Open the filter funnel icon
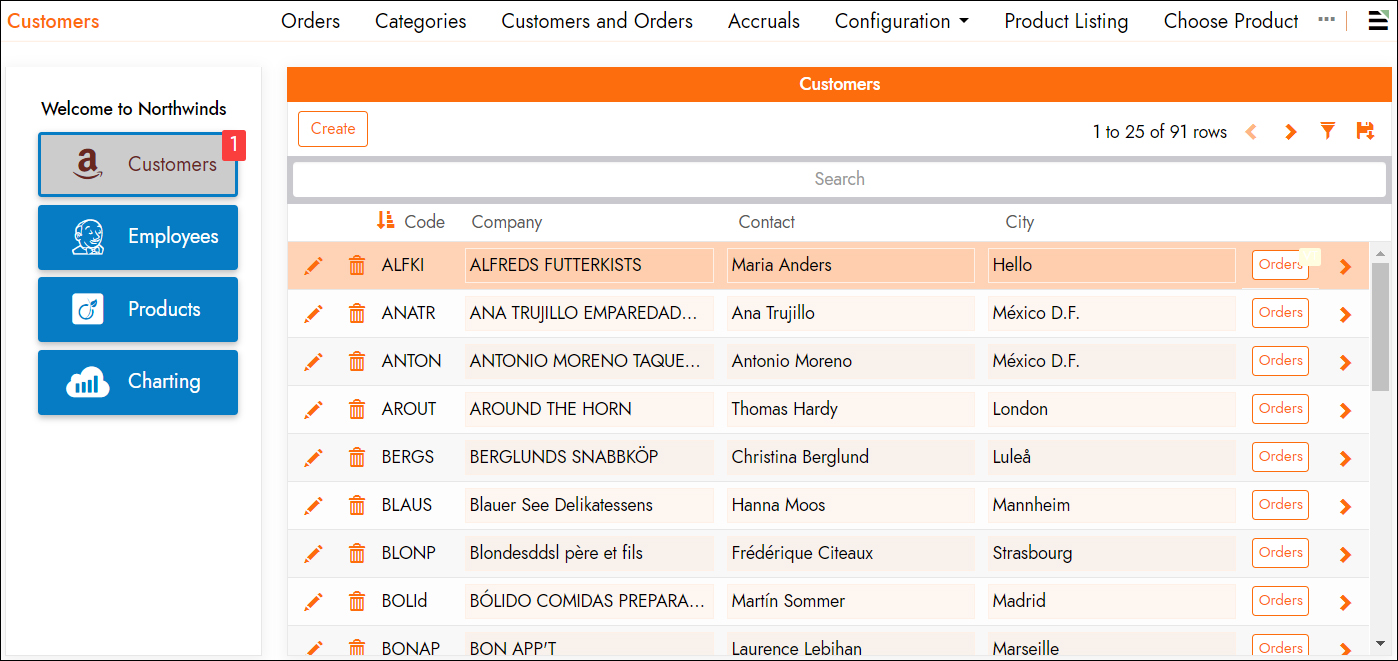 click(x=1327, y=131)
